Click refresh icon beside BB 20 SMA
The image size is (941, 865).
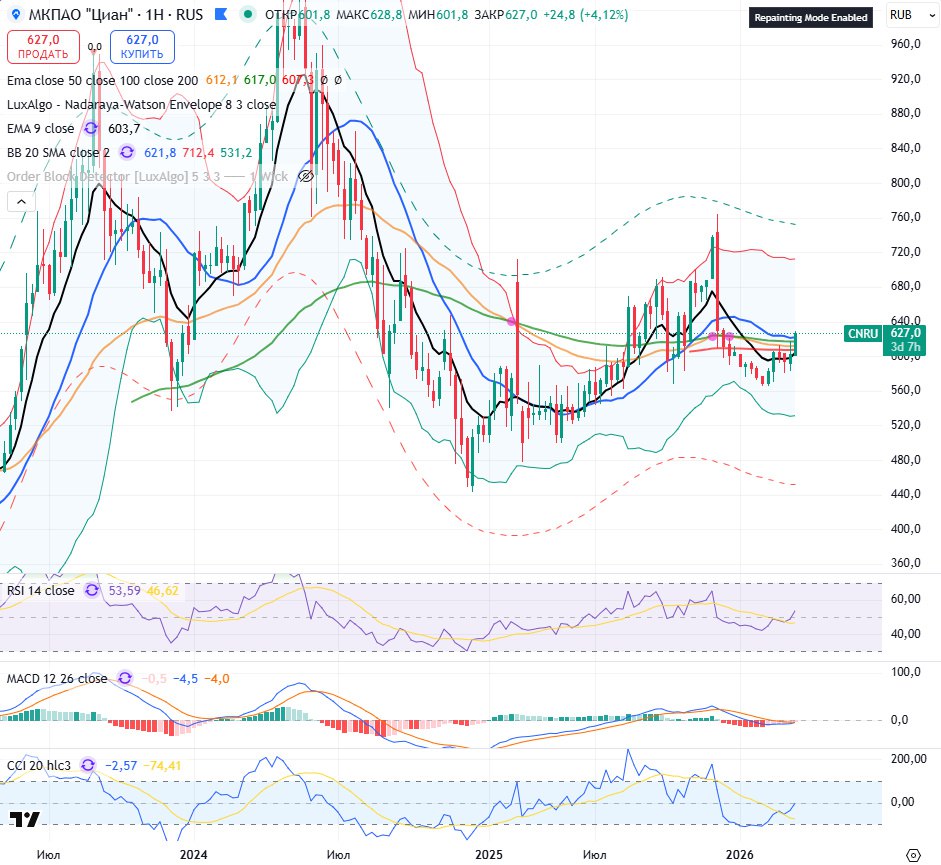[x=127, y=152]
